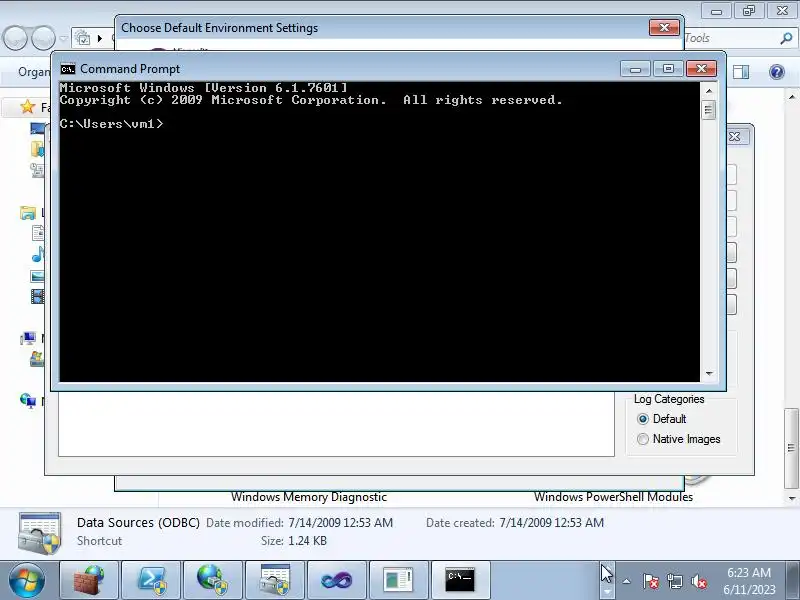Click the Explorer window restore button

click(748, 10)
